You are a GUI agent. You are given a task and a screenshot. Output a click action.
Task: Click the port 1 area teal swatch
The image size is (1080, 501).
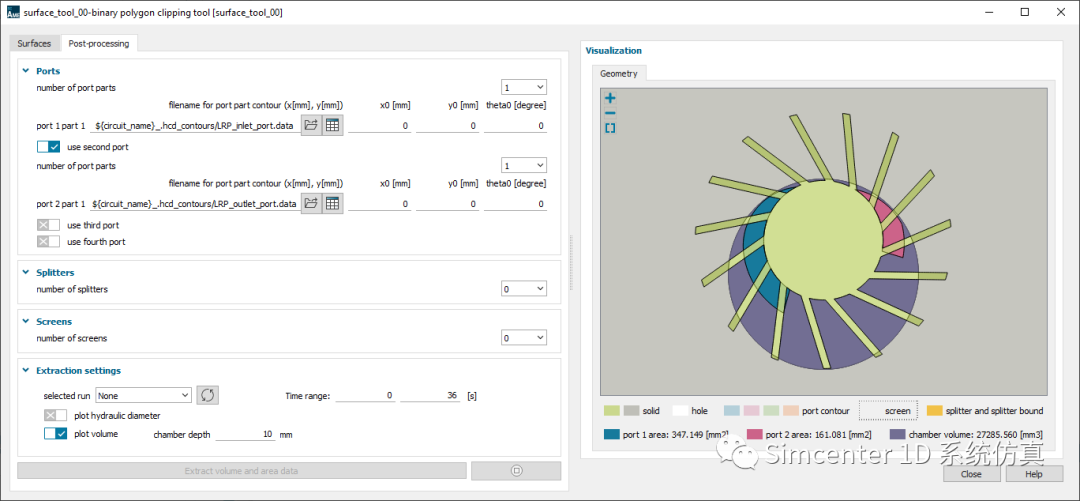(x=610, y=435)
